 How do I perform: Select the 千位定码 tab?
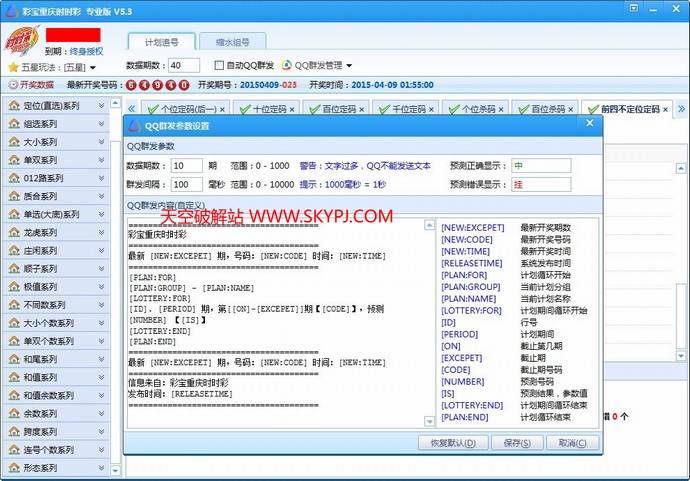pos(408,108)
